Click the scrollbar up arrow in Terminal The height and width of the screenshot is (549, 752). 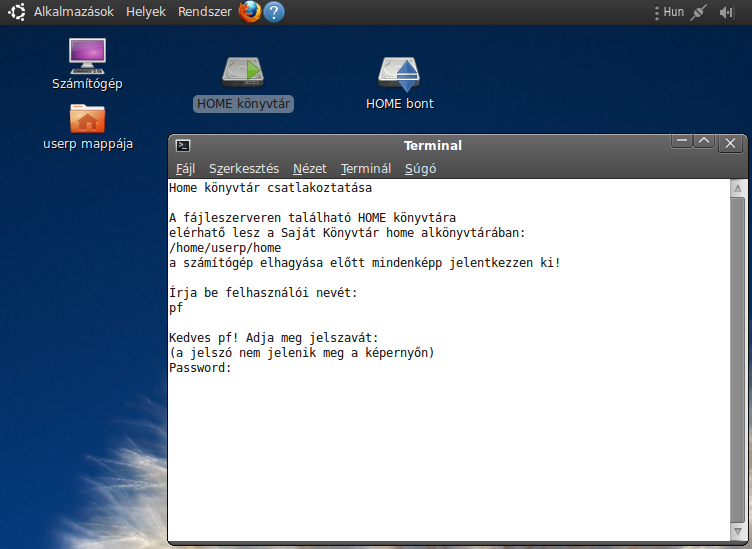737,188
